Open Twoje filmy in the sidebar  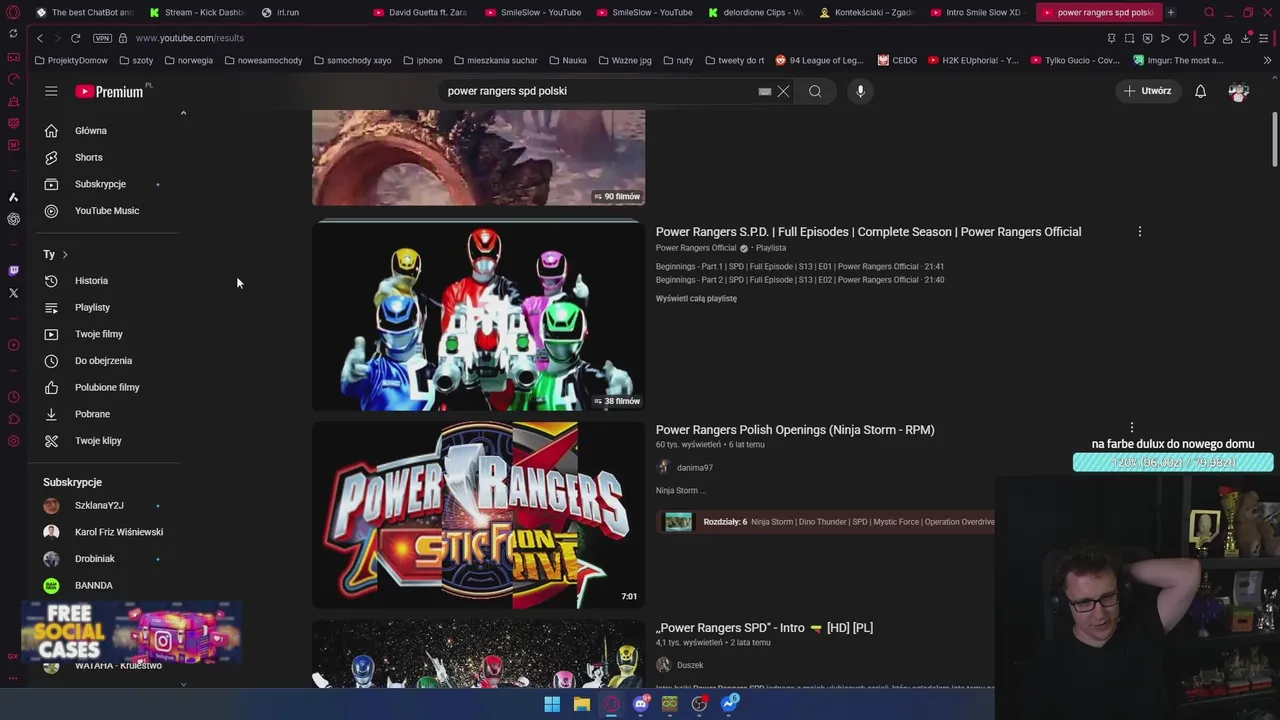[106, 334]
